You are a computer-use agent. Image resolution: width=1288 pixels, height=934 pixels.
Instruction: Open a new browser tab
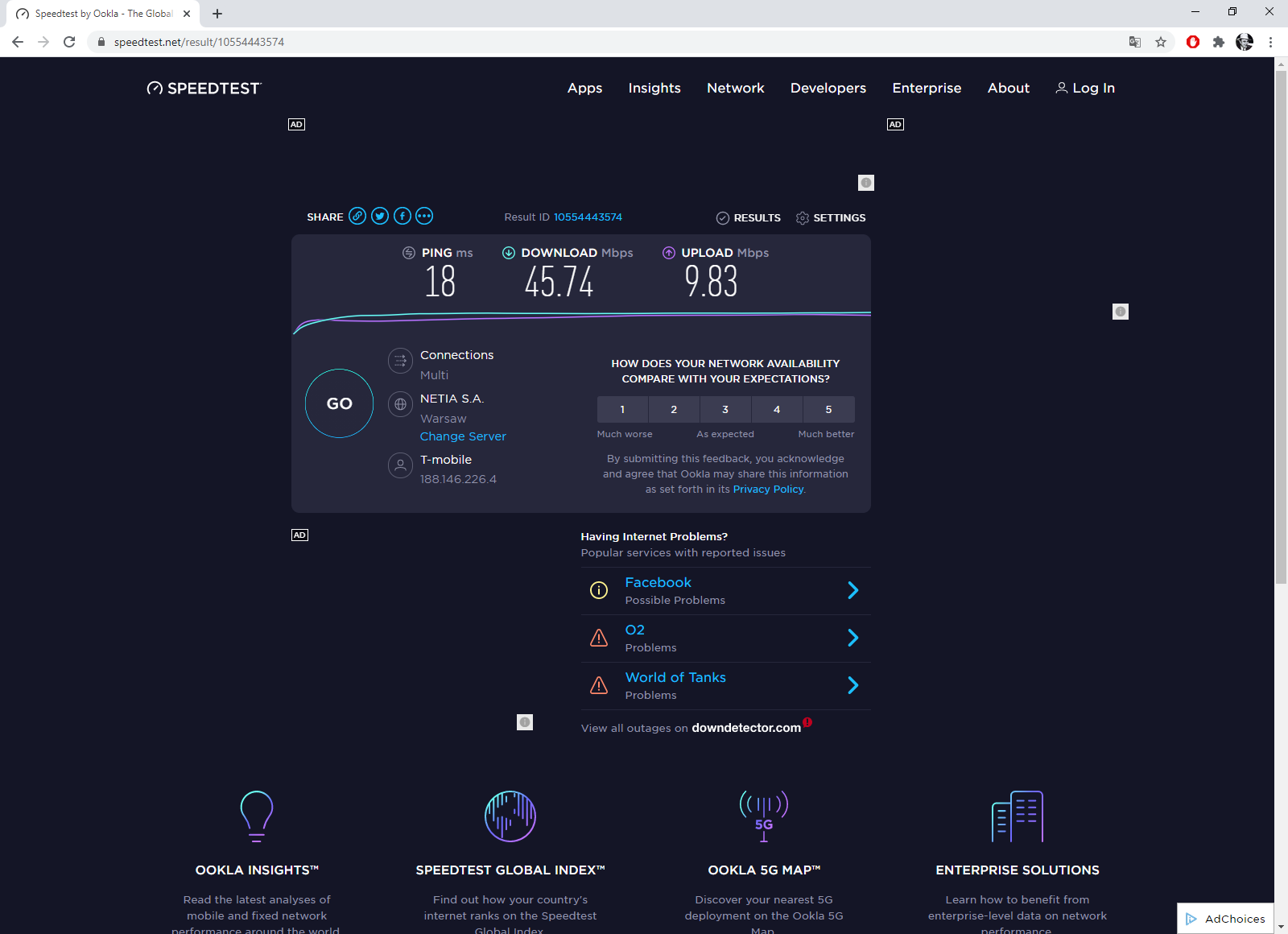pyautogui.click(x=217, y=14)
